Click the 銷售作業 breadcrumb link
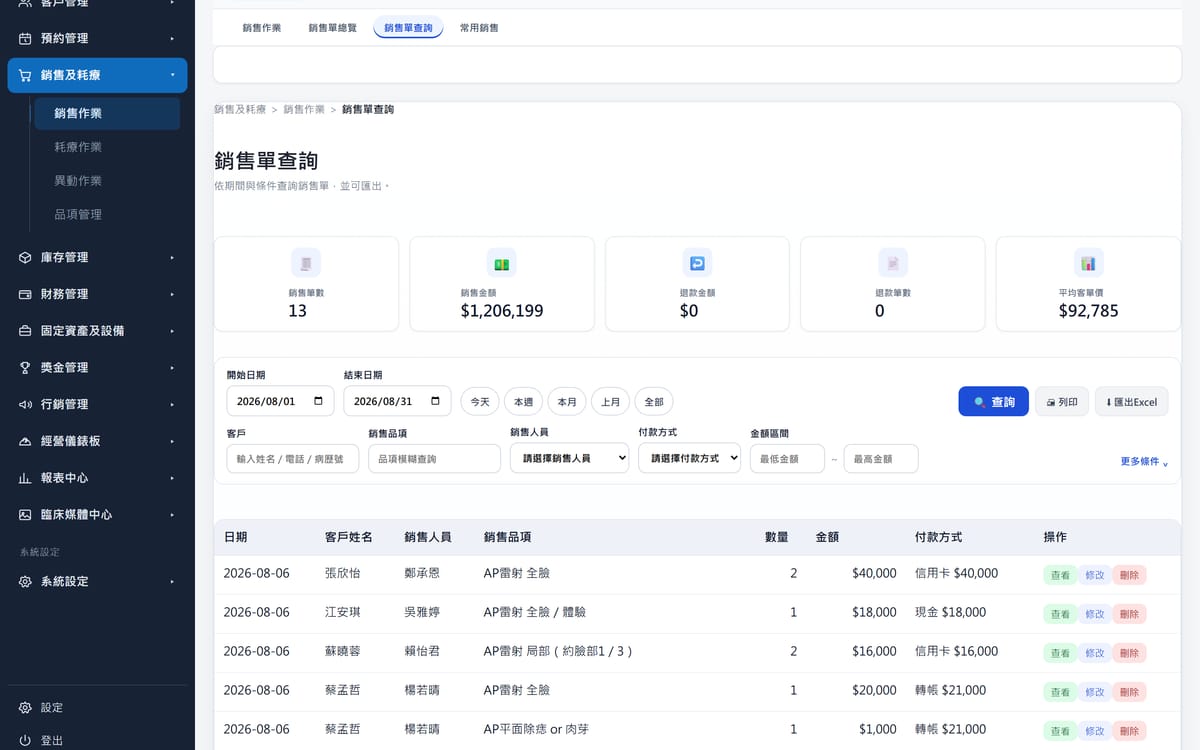This screenshot has height=750, width=1200. (304, 109)
